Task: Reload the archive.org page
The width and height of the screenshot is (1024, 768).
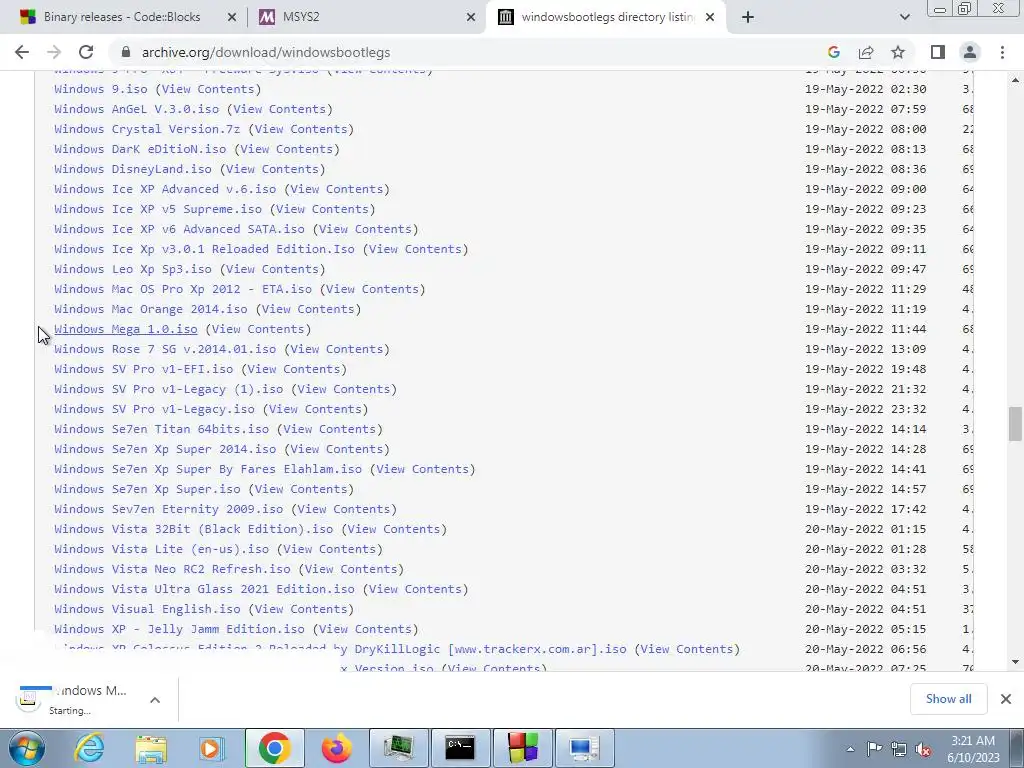Action: coord(86,52)
